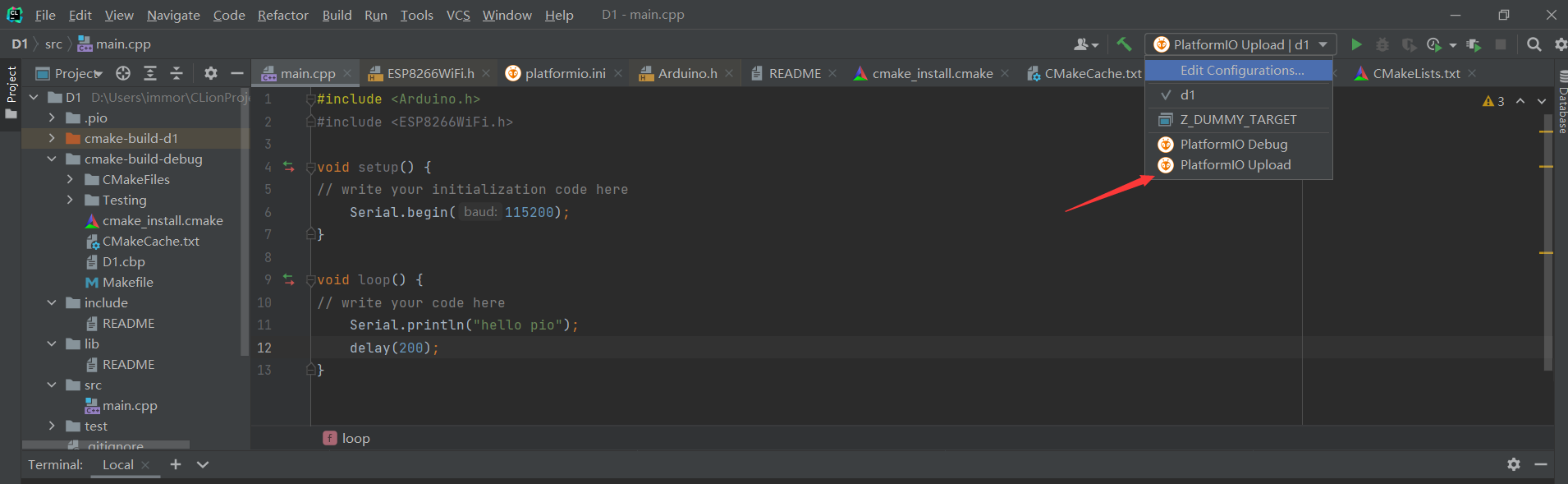Viewport: 1568px width, 484px height.
Task: Open Terminal settings gear icon
Action: (x=1514, y=464)
